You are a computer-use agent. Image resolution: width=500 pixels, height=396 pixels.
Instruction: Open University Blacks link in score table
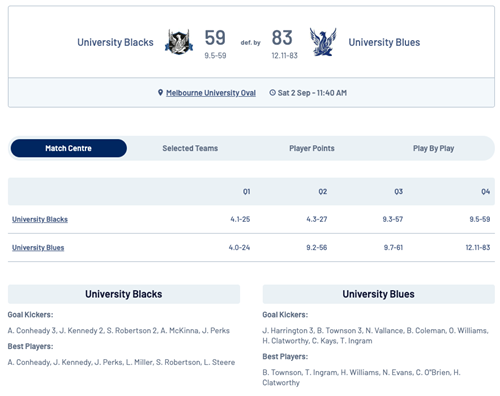pos(40,219)
